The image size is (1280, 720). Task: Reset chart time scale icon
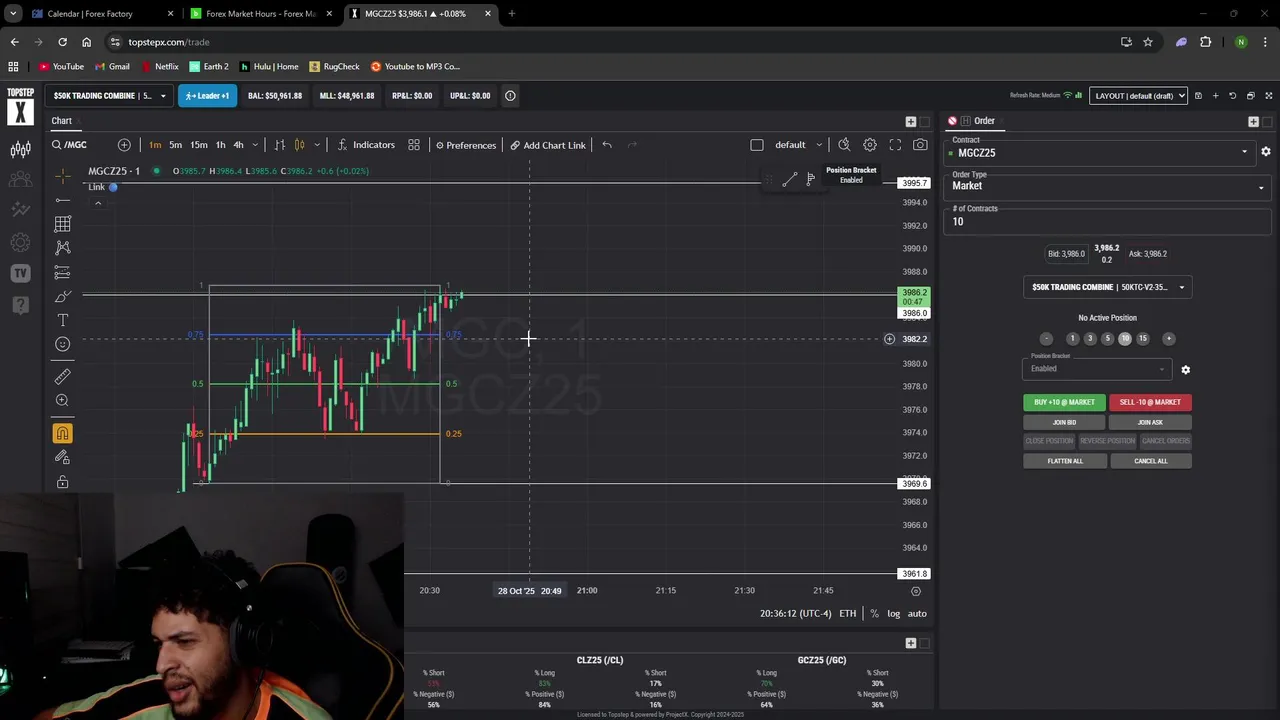[916, 591]
